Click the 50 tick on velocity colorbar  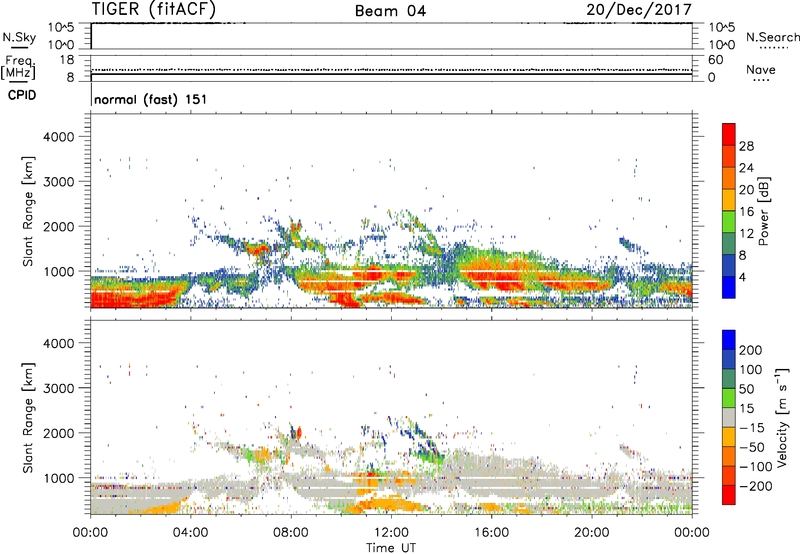coord(746,389)
